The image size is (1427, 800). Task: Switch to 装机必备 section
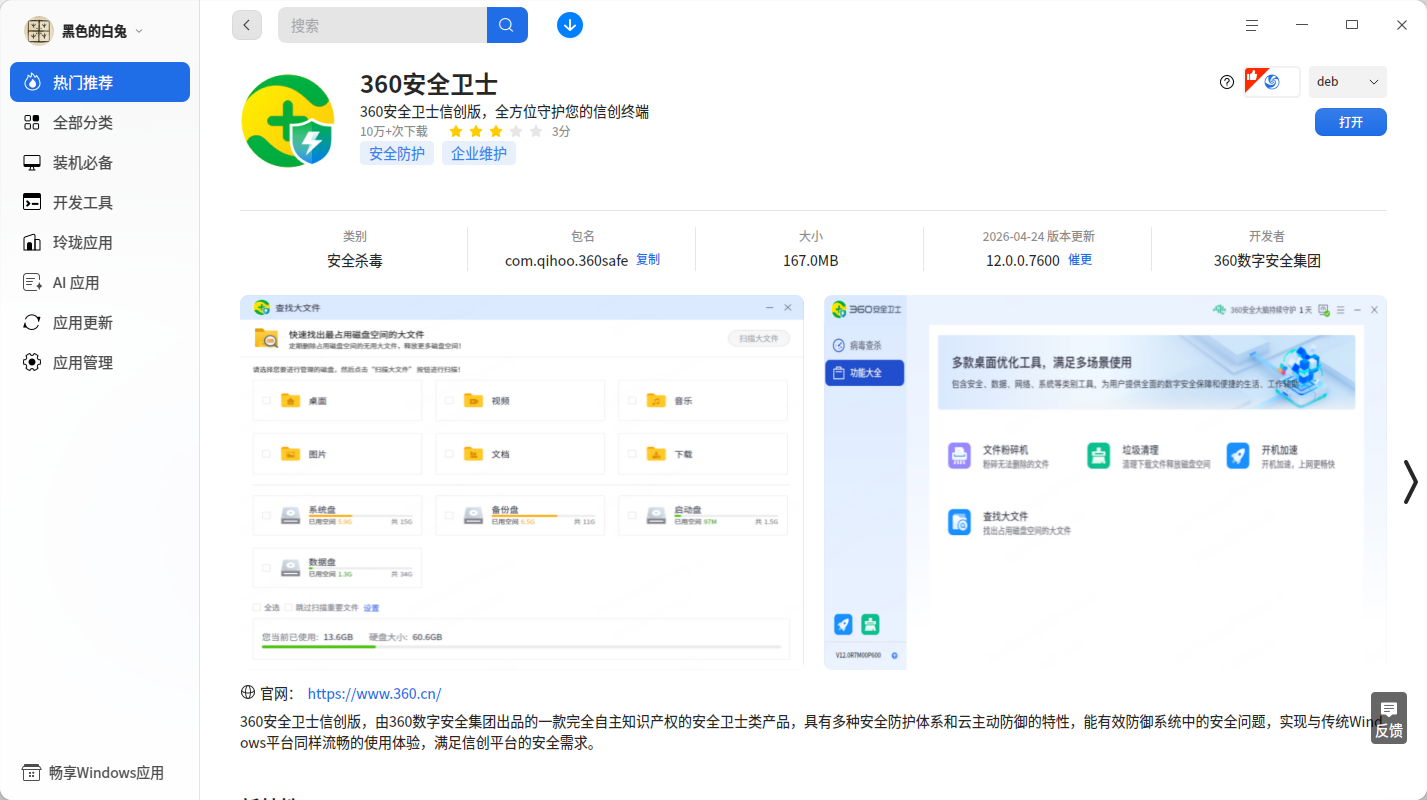100,162
